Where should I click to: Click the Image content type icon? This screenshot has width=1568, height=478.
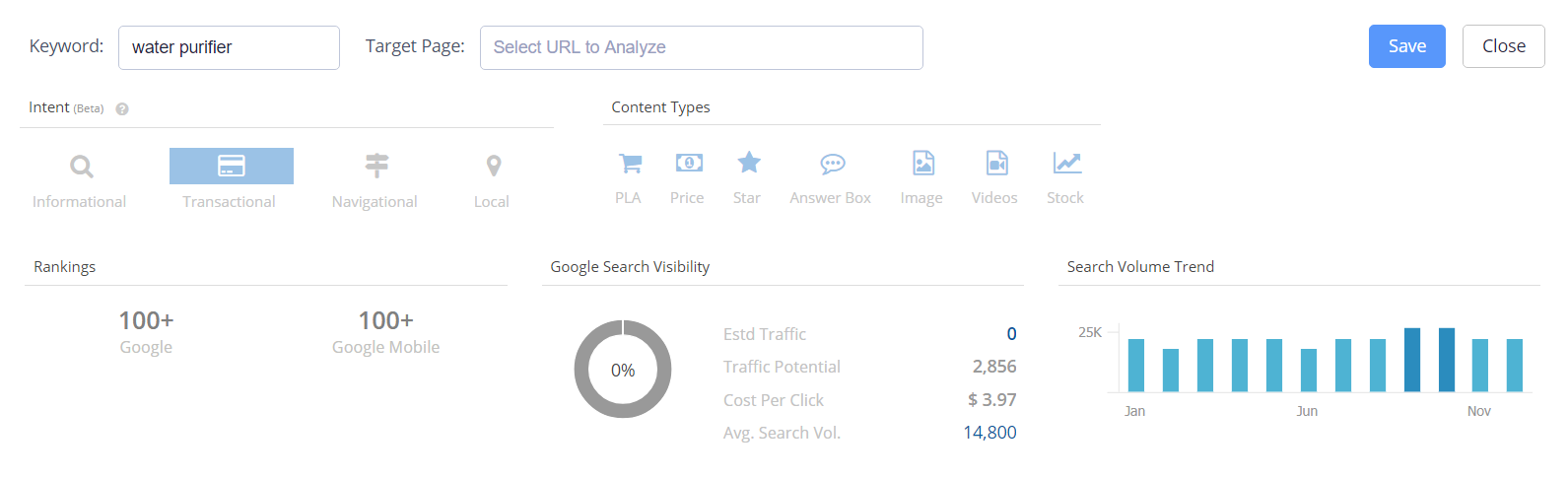(923, 163)
